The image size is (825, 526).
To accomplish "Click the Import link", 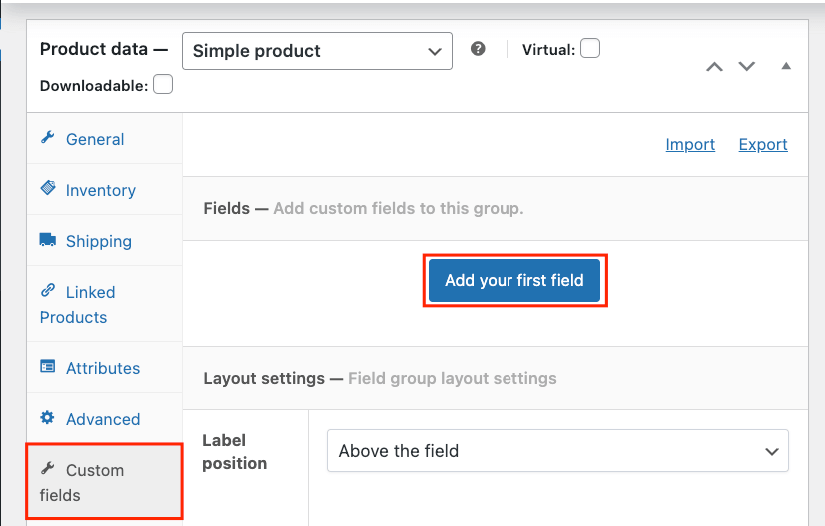I will point(690,144).
